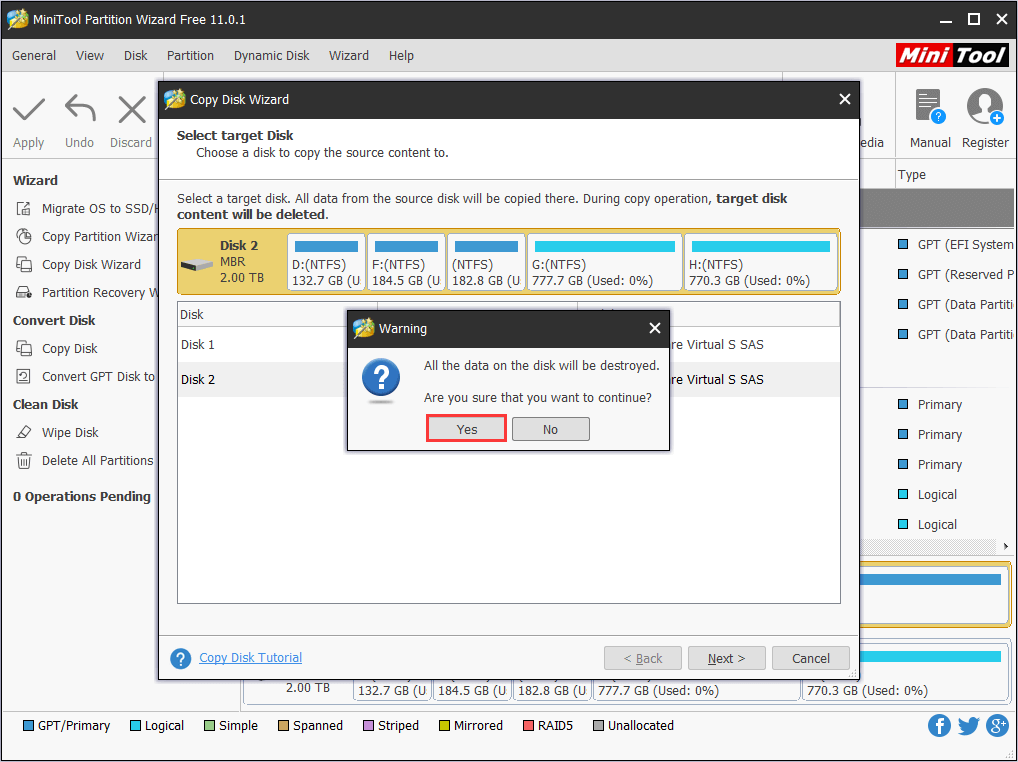Select the G:(NTFS) 777.7 GB block in wizard
The width and height of the screenshot is (1018, 762).
click(605, 262)
